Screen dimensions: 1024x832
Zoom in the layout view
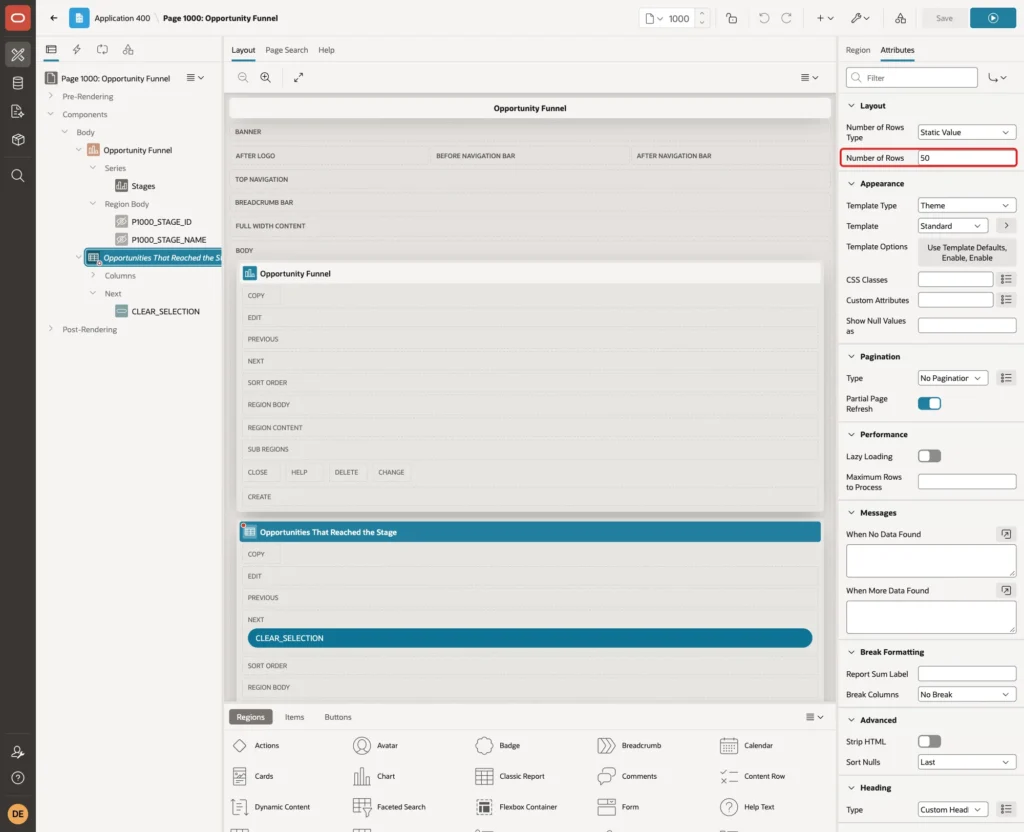click(x=266, y=77)
